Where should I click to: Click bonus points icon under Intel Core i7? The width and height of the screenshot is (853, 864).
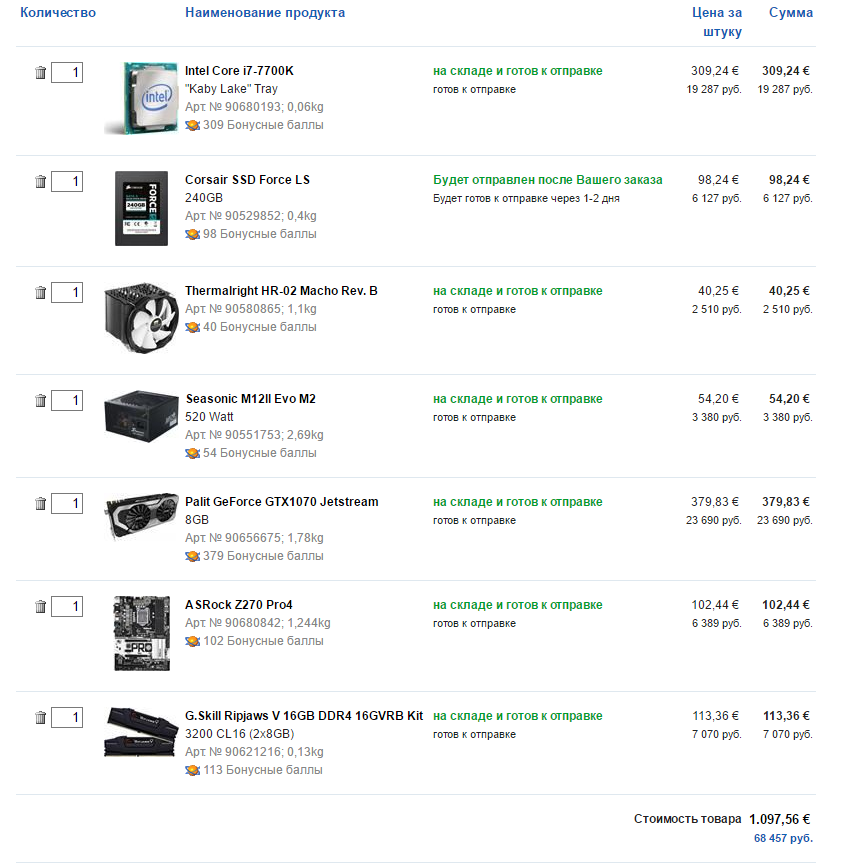point(192,125)
